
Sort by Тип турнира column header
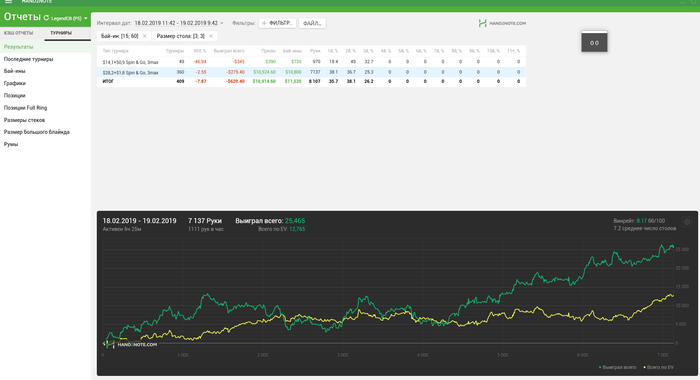pyautogui.click(x=115, y=51)
